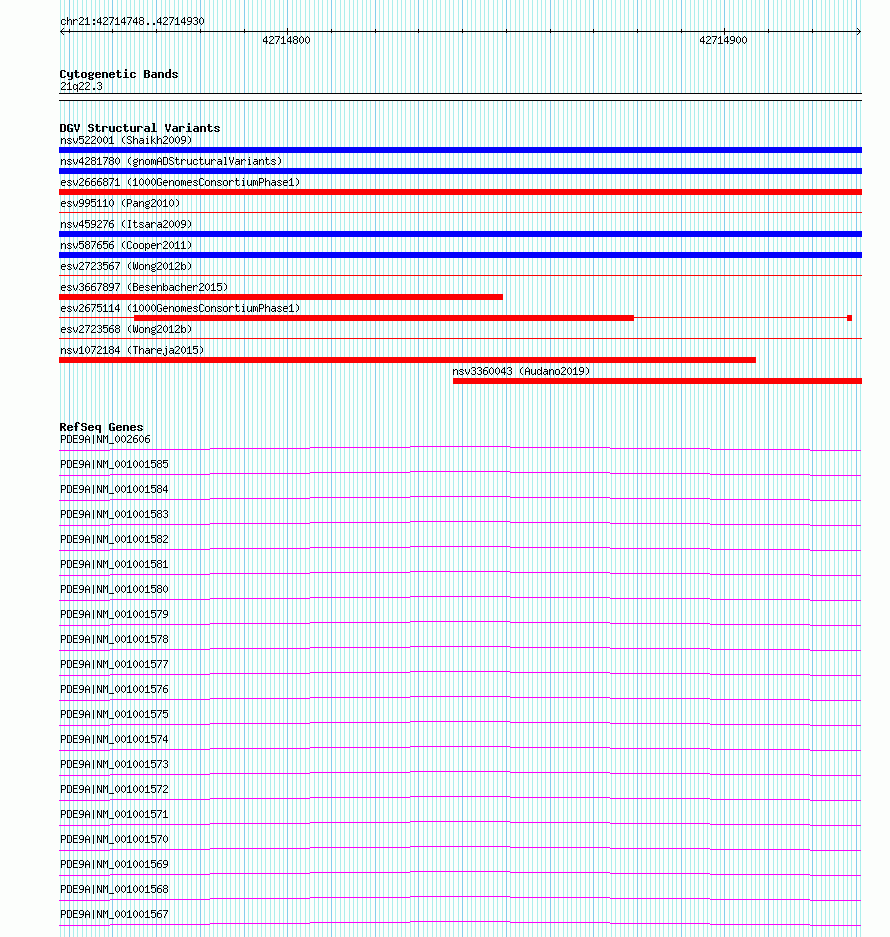Open variant esv2666871 (1000GenomesConsortiumPhase1)

180,182
